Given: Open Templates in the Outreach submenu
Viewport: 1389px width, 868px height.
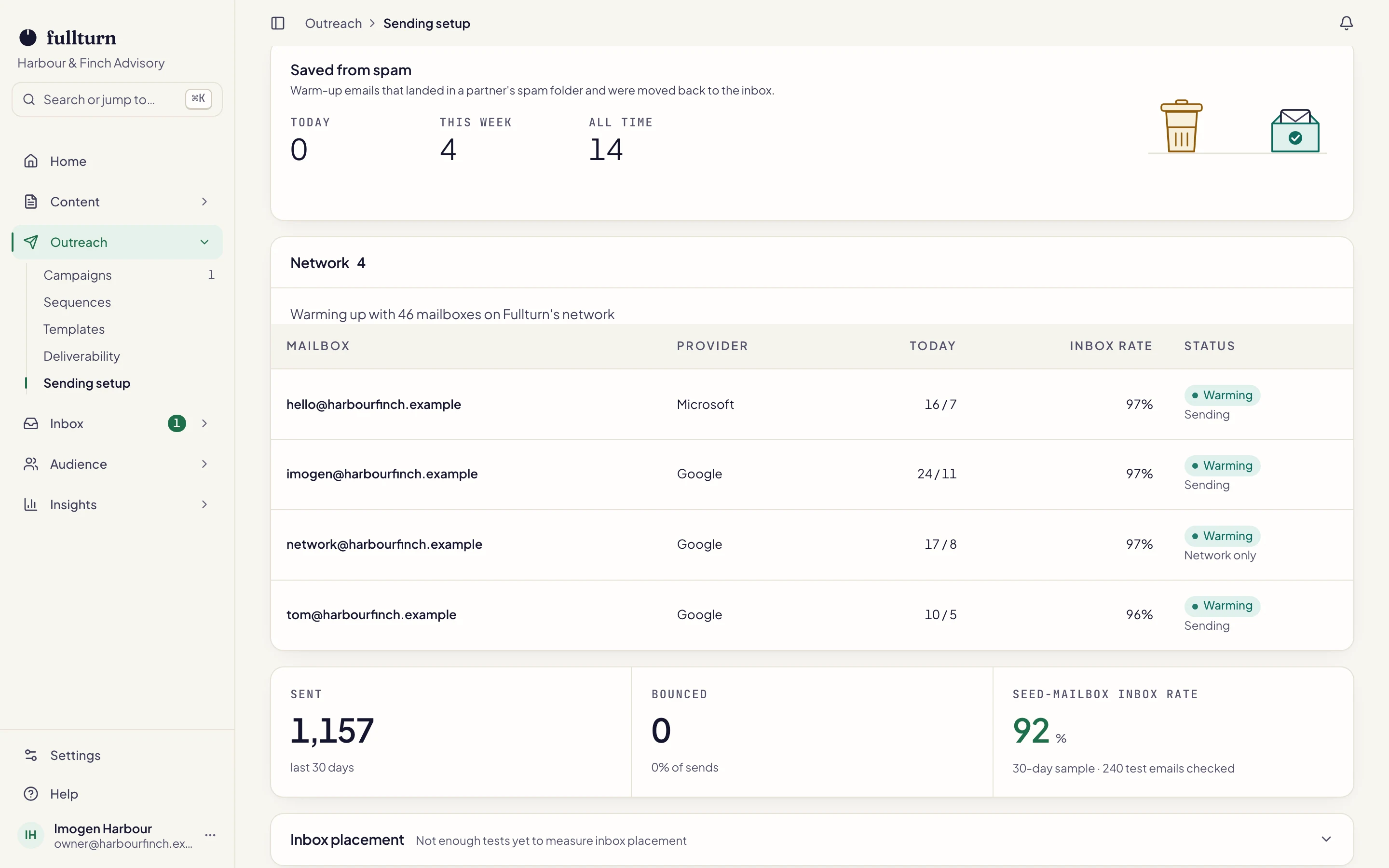Looking at the screenshot, I should [74, 329].
